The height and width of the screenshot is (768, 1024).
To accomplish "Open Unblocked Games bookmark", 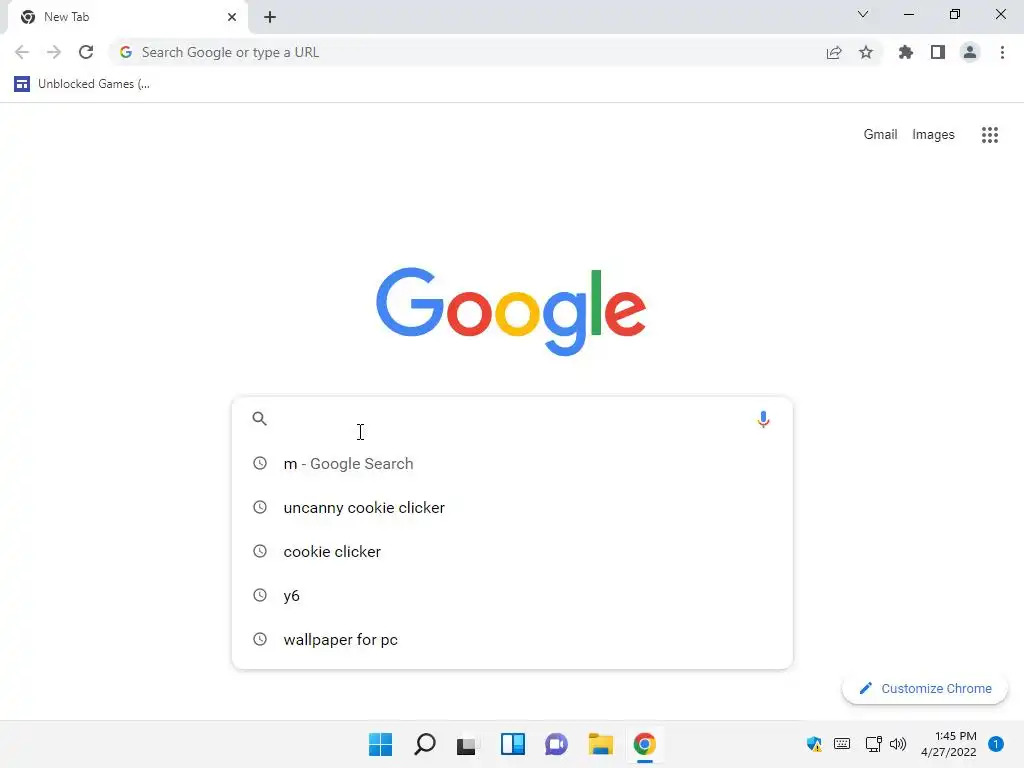I will (x=82, y=84).
